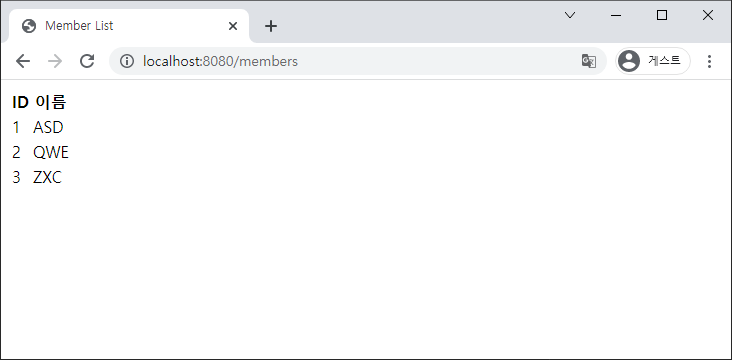Click the 이름 column header
732x360 pixels.
(x=51, y=102)
